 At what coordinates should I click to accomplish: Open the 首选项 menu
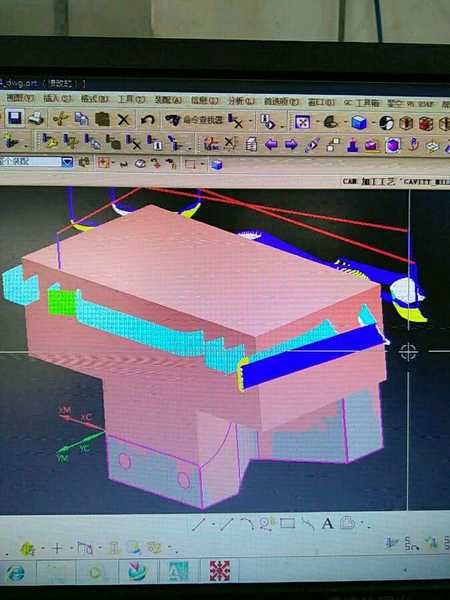pyautogui.click(x=281, y=101)
